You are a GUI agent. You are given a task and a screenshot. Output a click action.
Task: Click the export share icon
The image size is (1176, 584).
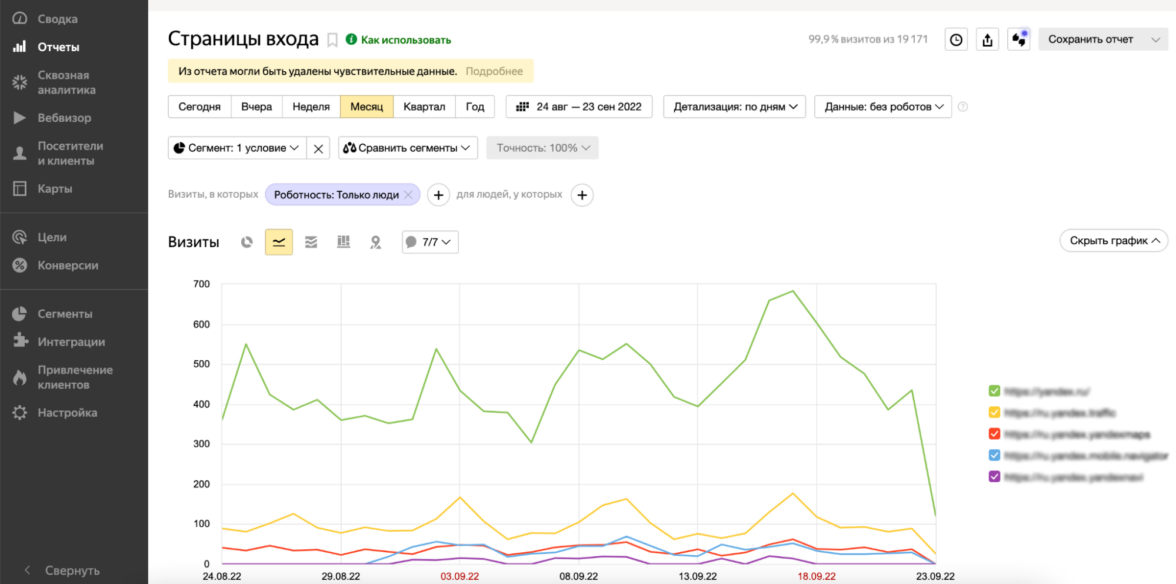987,40
